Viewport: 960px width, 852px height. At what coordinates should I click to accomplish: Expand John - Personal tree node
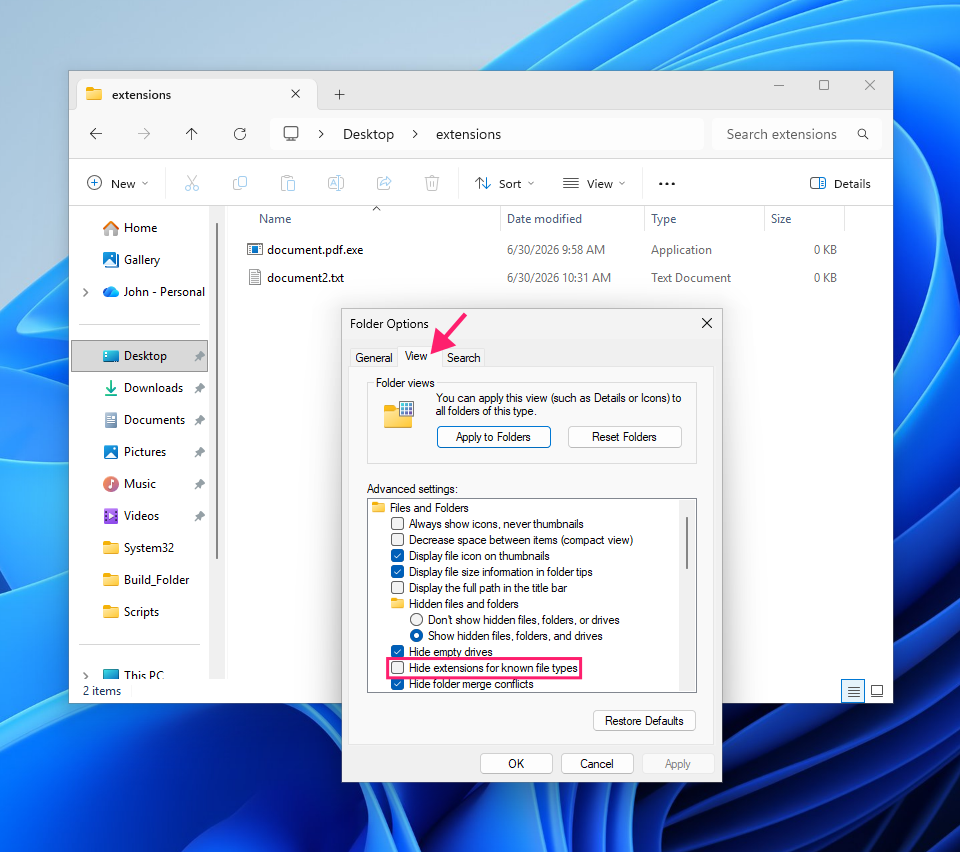coord(86,292)
